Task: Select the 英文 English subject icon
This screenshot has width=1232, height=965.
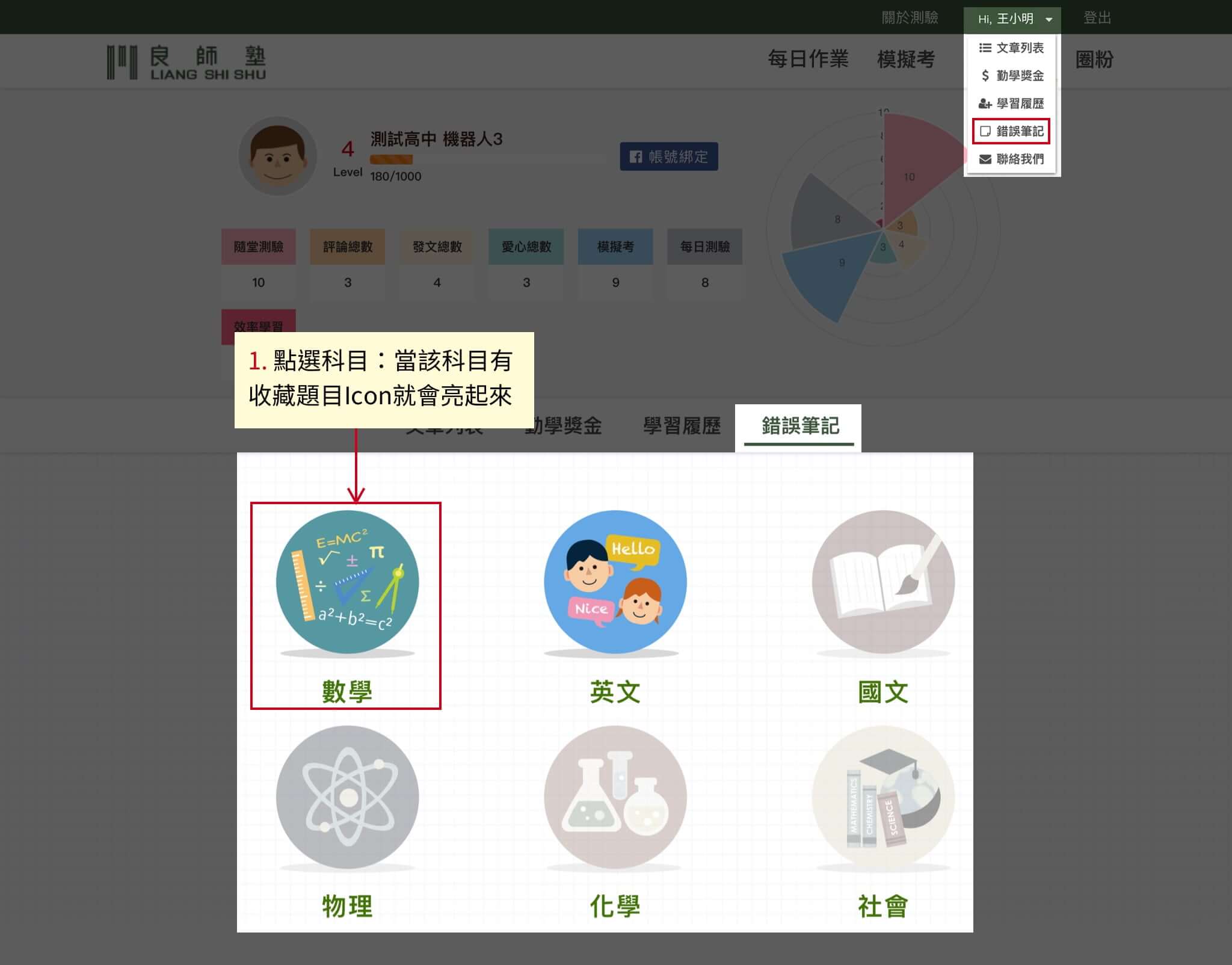Action: (615, 582)
